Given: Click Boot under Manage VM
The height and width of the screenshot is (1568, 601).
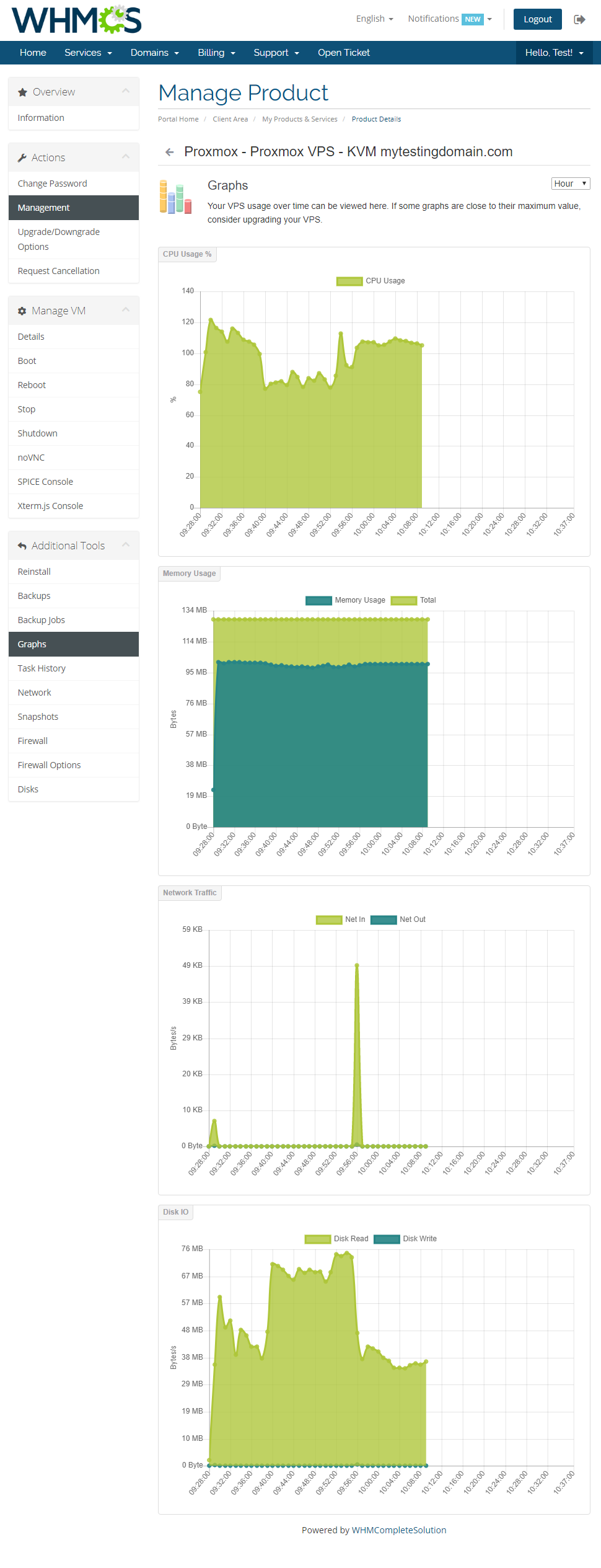Looking at the screenshot, I should point(74,361).
